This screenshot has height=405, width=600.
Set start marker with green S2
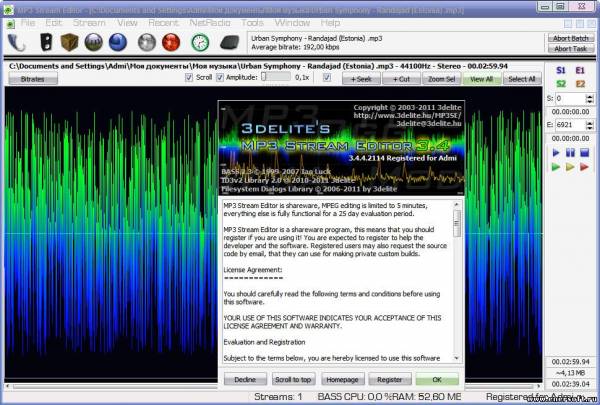click(561, 84)
